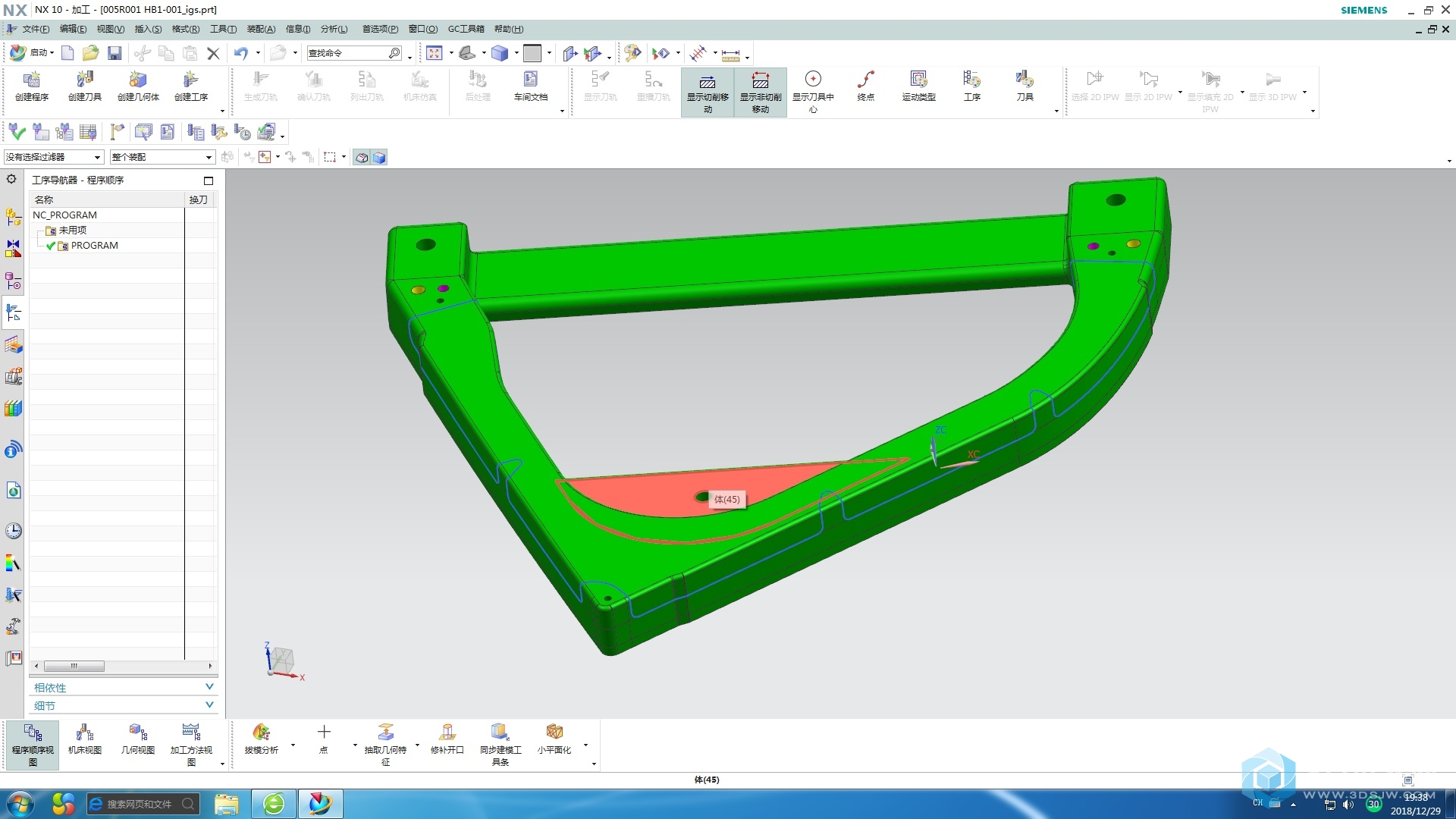Open the 车间文档 shop documentation tool
The image size is (1456, 819).
click(x=530, y=86)
